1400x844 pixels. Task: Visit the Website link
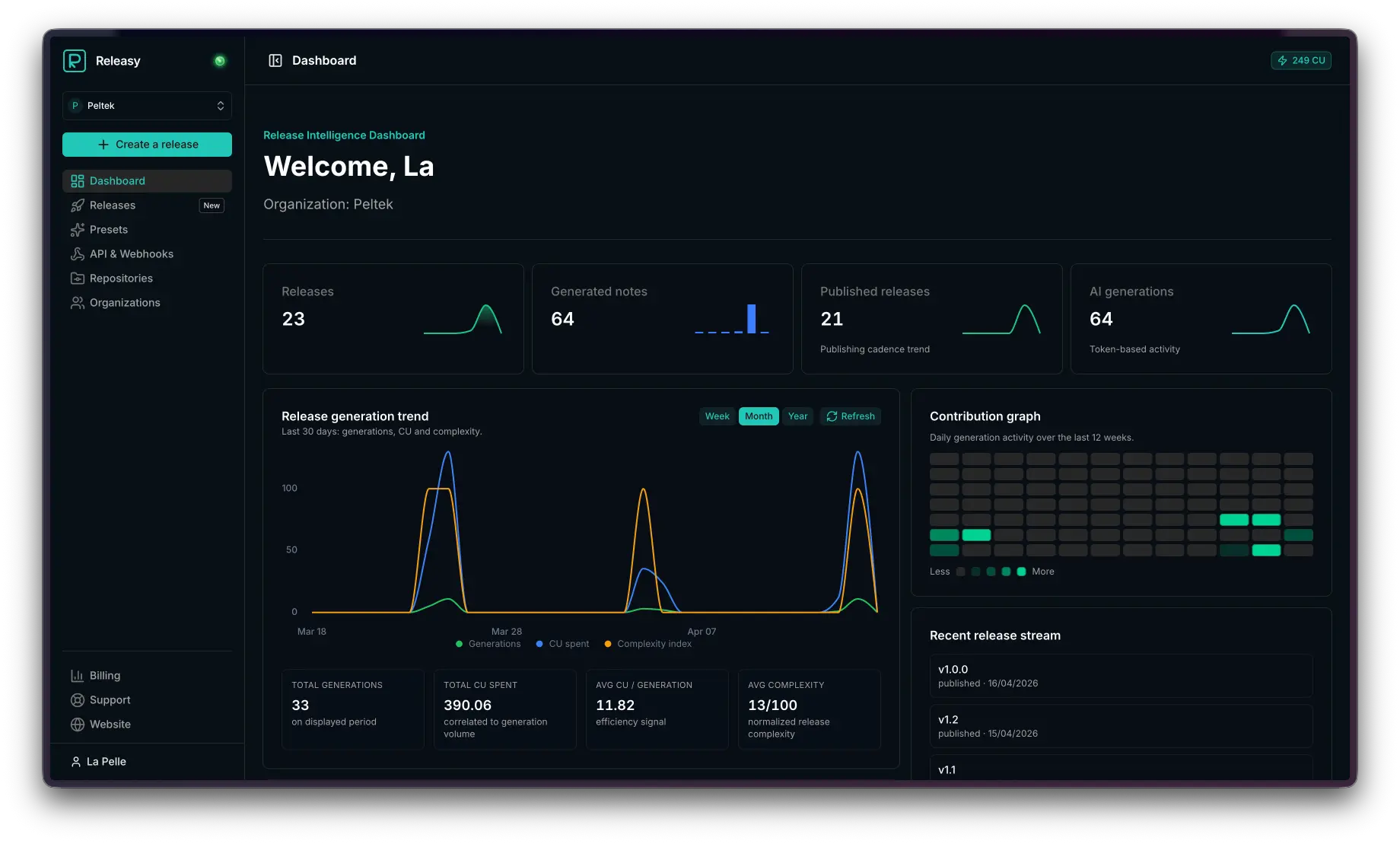(147, 725)
